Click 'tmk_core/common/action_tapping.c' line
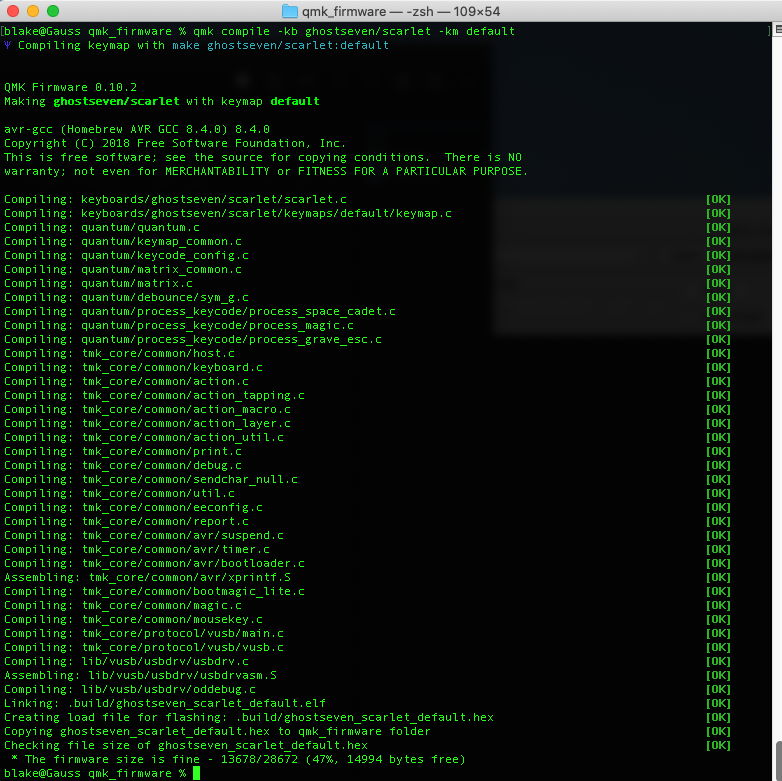The width and height of the screenshot is (782, 781). (154, 394)
